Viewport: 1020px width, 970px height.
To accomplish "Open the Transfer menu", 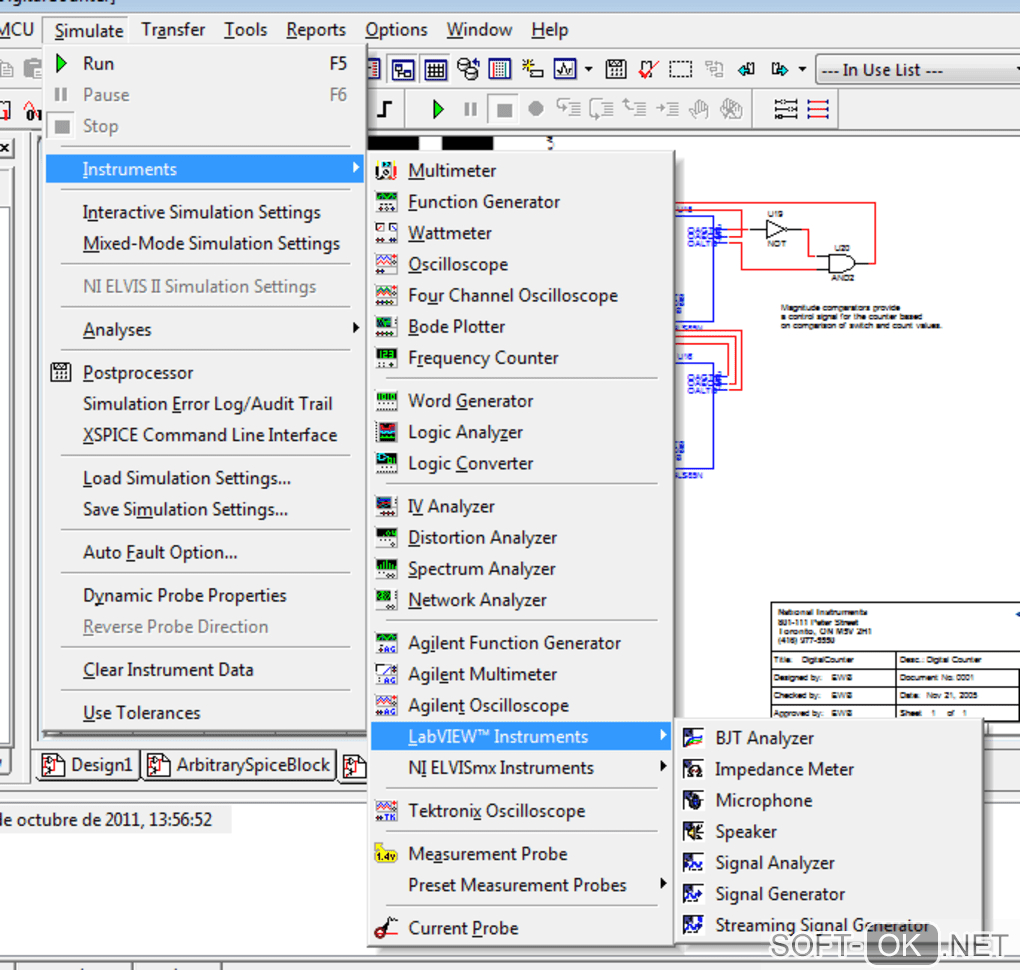I will click(x=173, y=30).
